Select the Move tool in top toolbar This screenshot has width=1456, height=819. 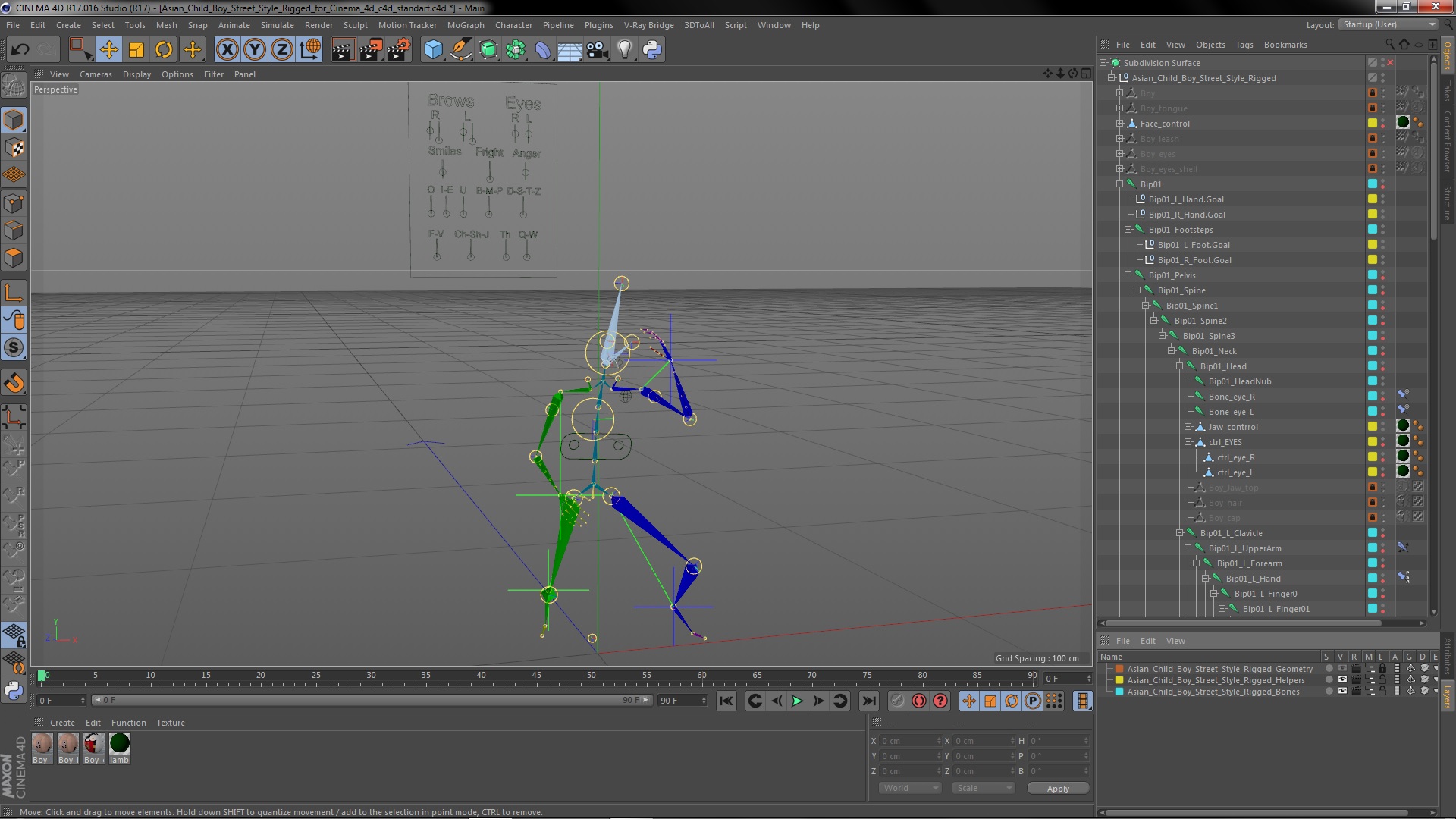tap(108, 50)
